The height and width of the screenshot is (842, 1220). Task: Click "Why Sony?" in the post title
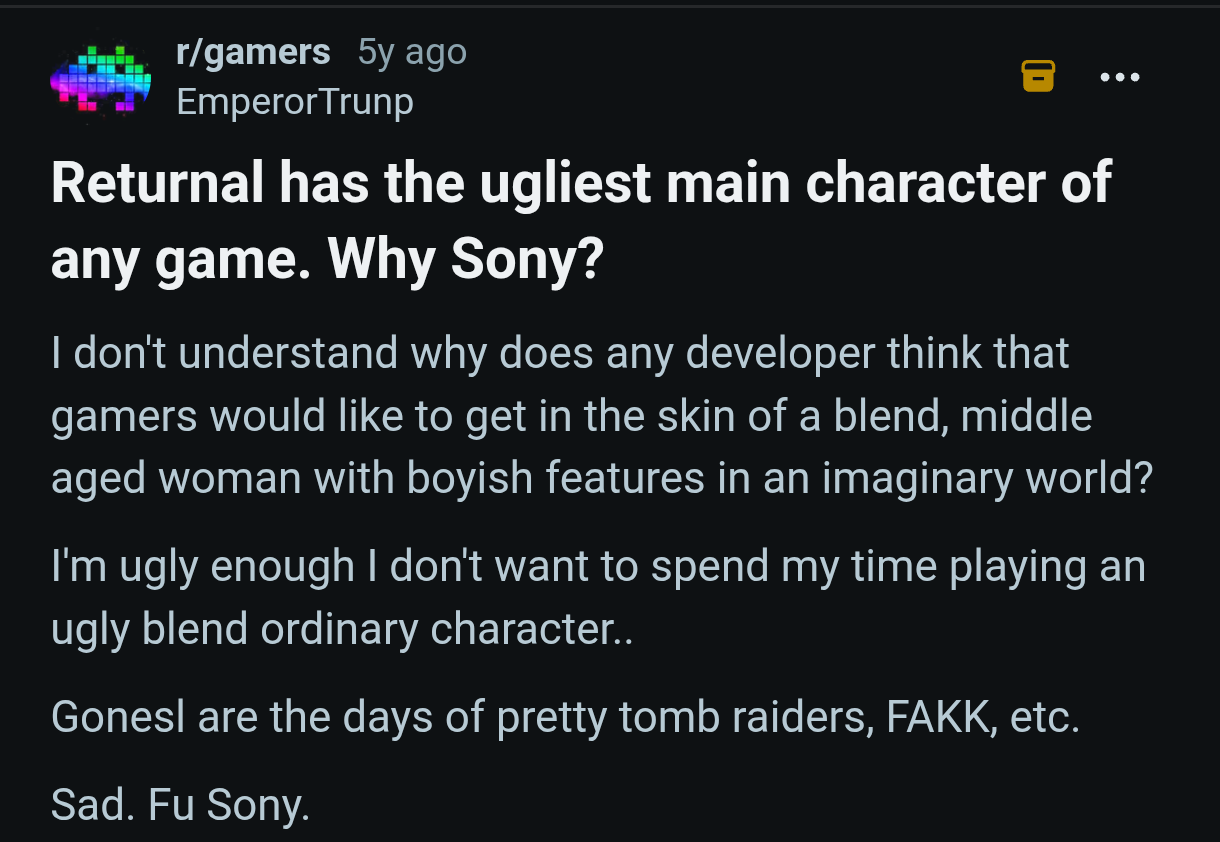pos(465,259)
